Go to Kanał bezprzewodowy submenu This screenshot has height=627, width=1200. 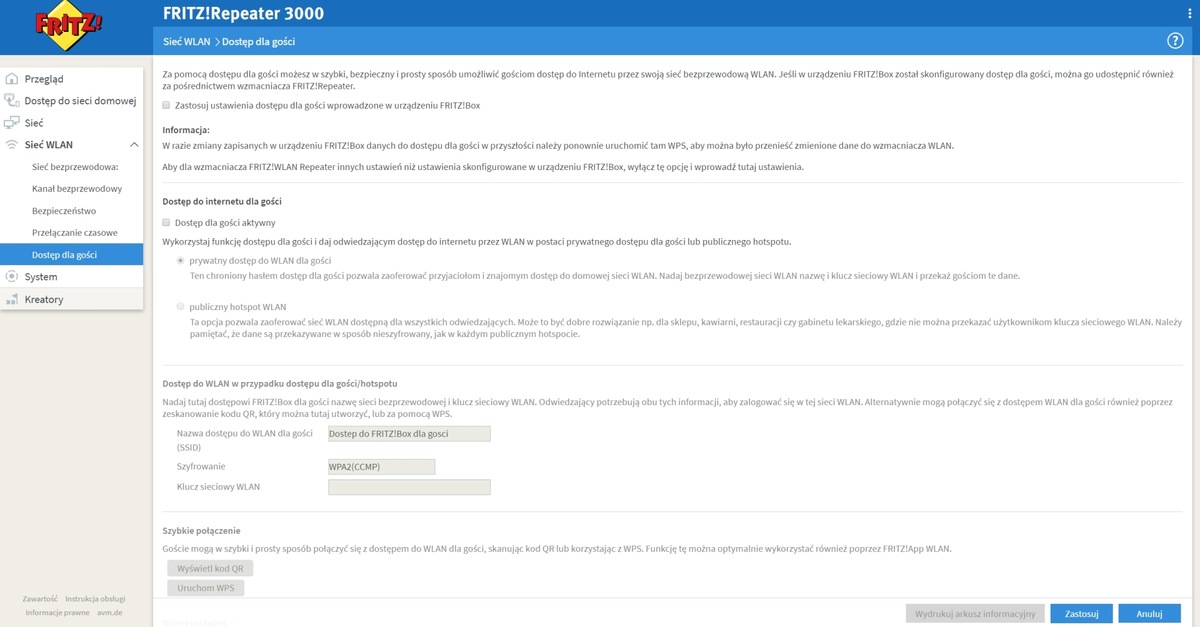(x=77, y=189)
